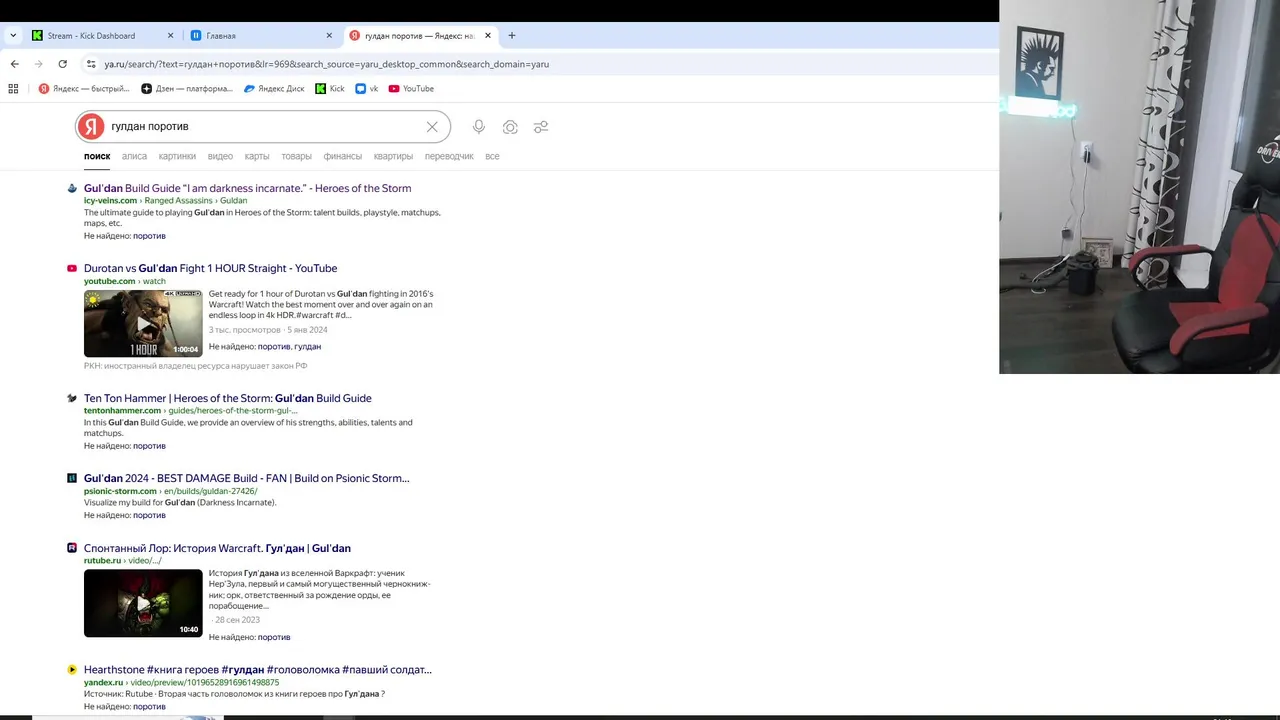This screenshot has width=1280, height=720.
Task: Open Kick bookmark
Action: pyautogui.click(x=330, y=88)
